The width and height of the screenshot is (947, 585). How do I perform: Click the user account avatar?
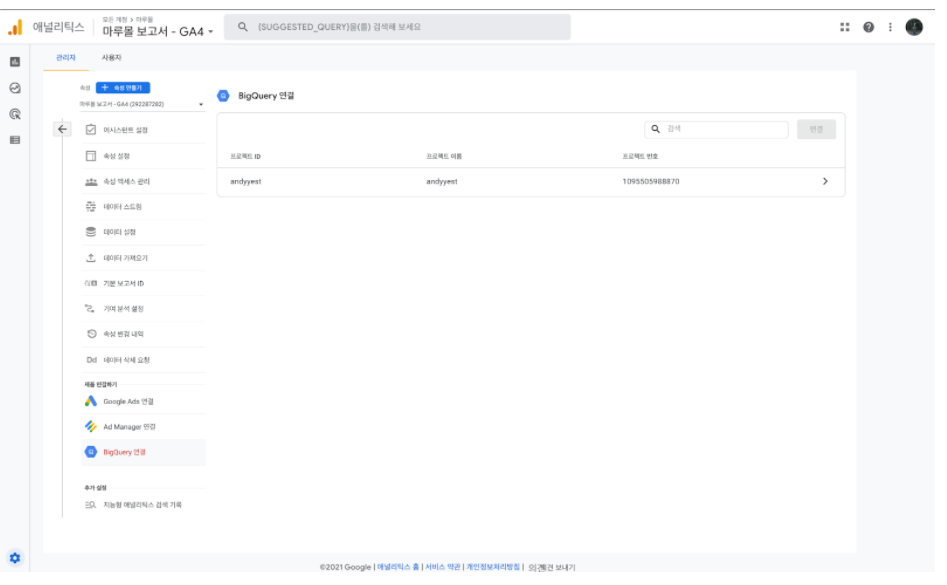(914, 27)
